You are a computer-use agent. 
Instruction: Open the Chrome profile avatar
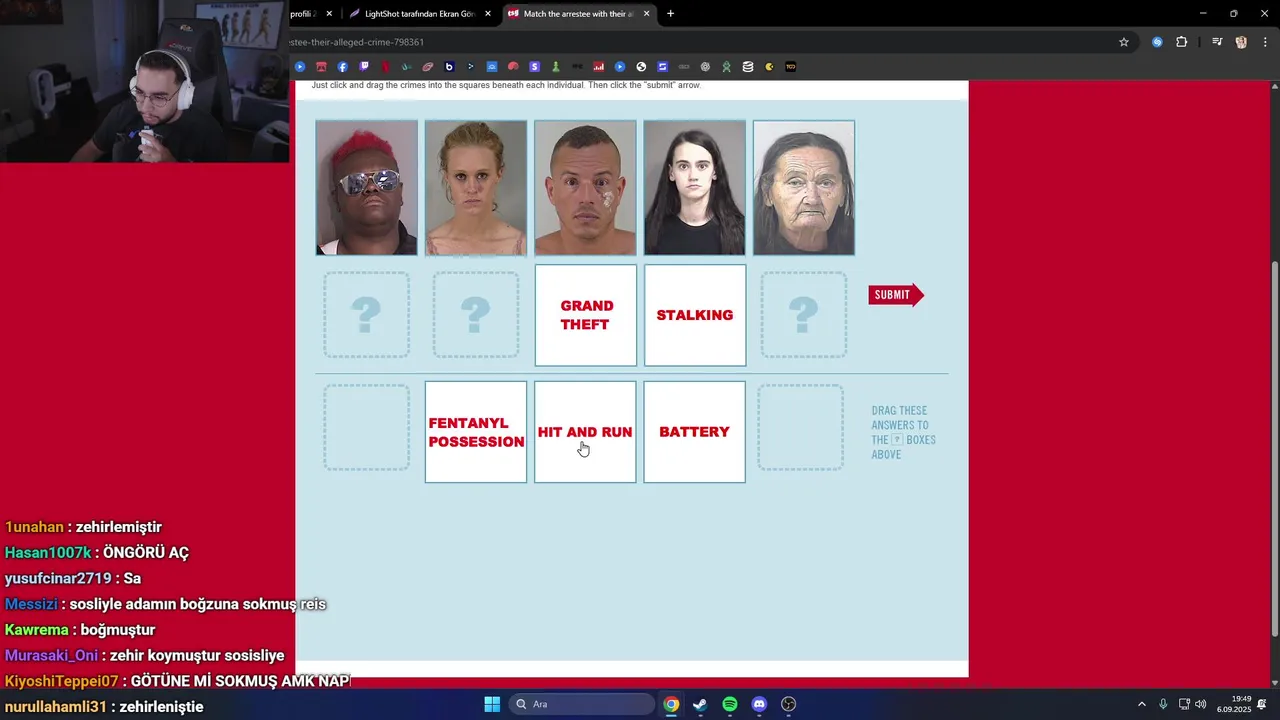click(1241, 42)
